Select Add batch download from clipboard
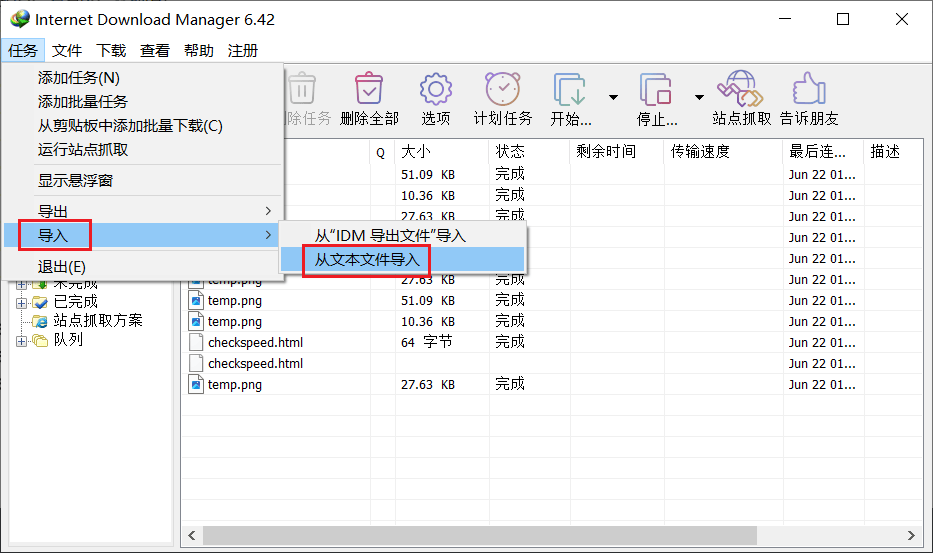This screenshot has width=933, height=553. (130, 125)
